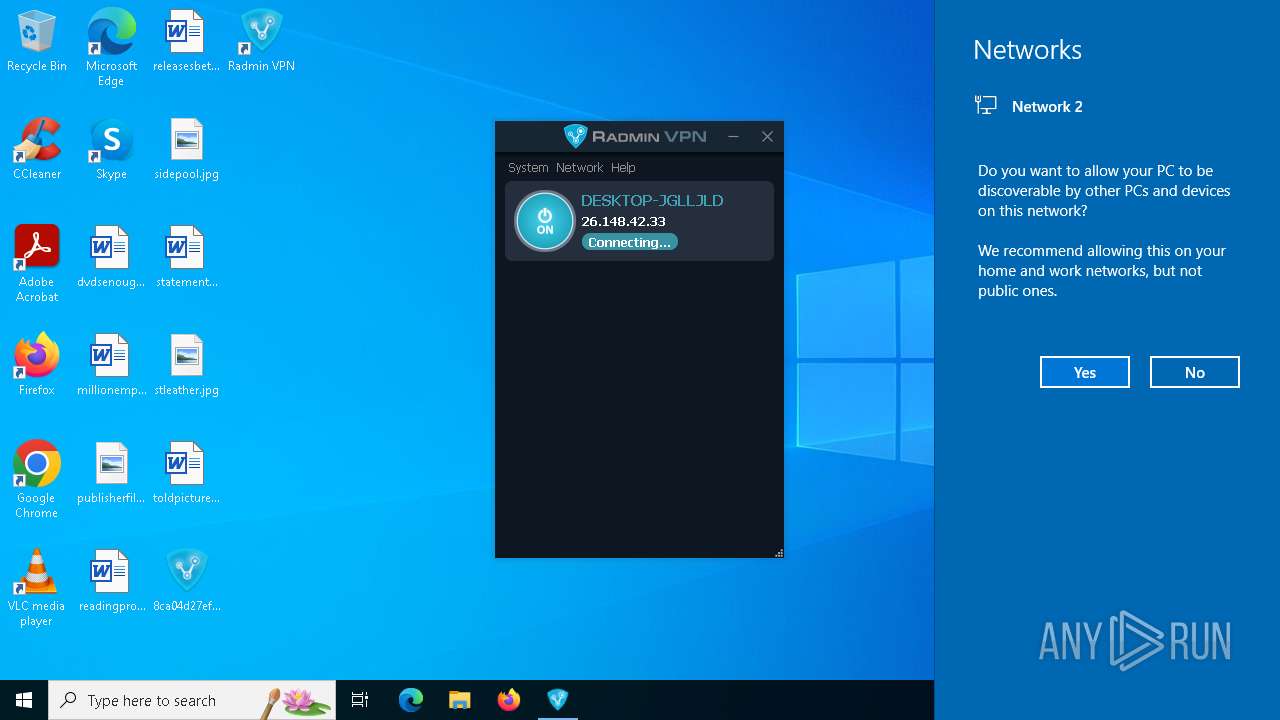Click the Radmin VPN logo in title bar
The height and width of the screenshot is (720, 1280).
636,136
